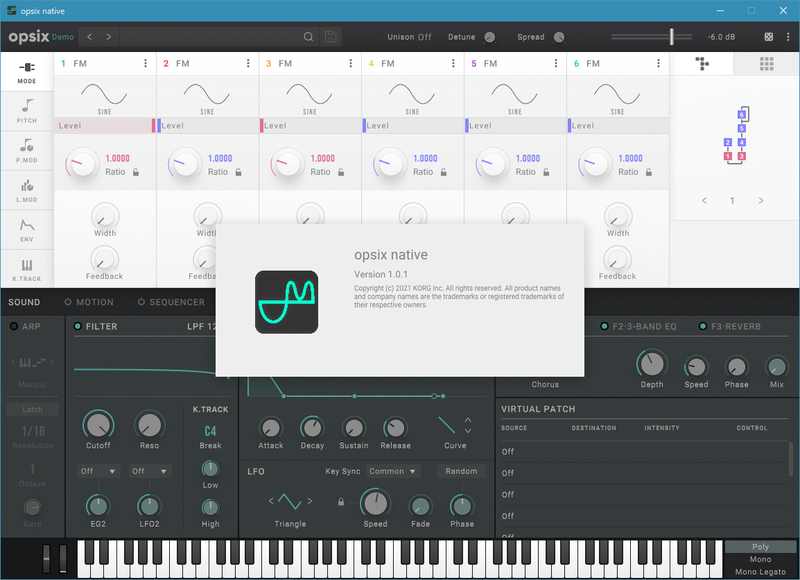Open operator 2 options menu dots

coord(248,63)
